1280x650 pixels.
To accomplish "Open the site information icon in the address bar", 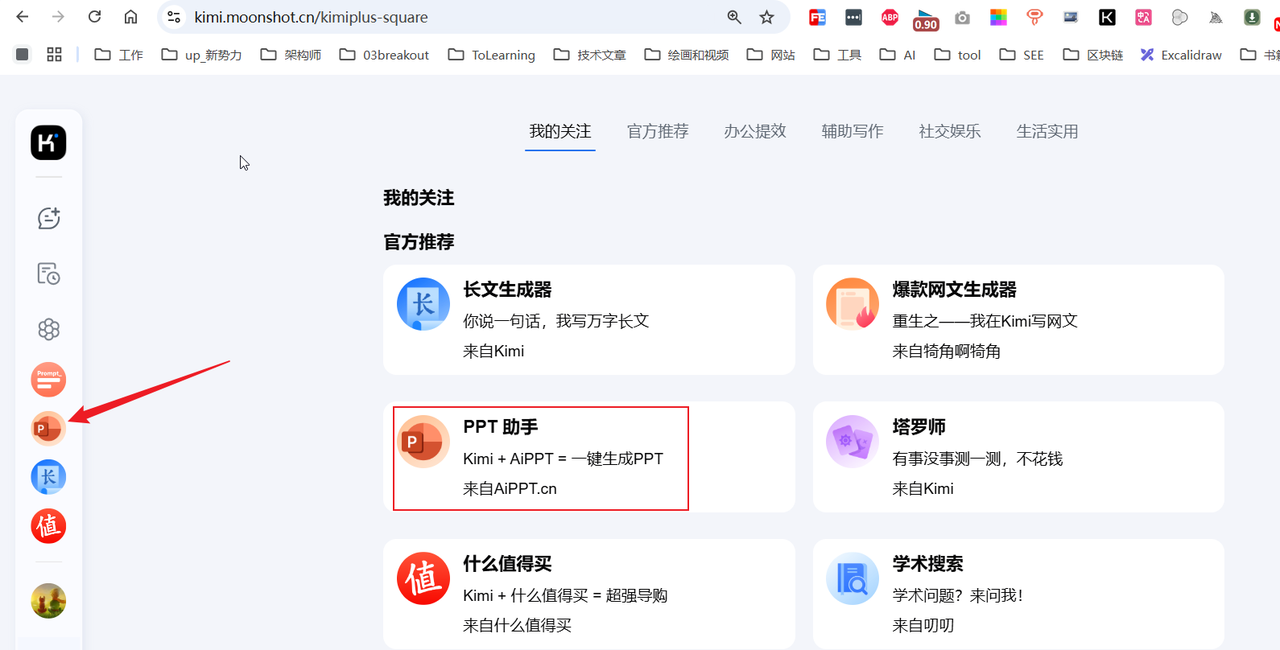I will 174,17.
